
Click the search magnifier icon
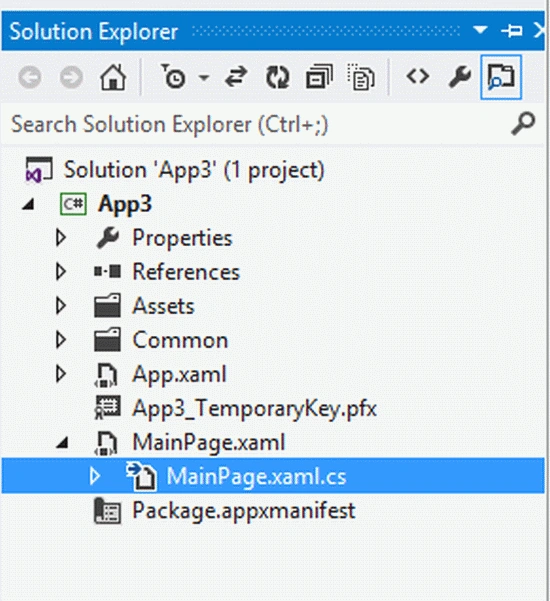pos(523,123)
